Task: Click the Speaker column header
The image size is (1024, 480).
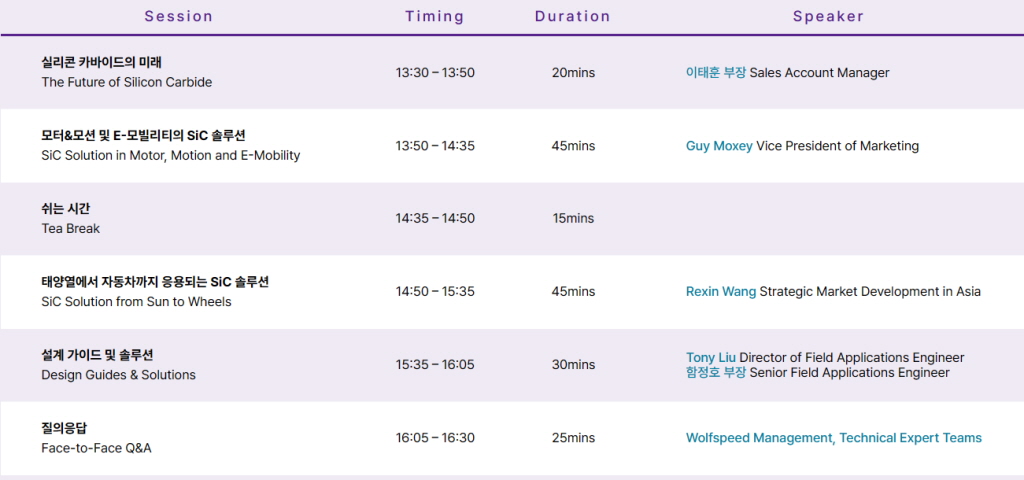Action: pos(828,16)
